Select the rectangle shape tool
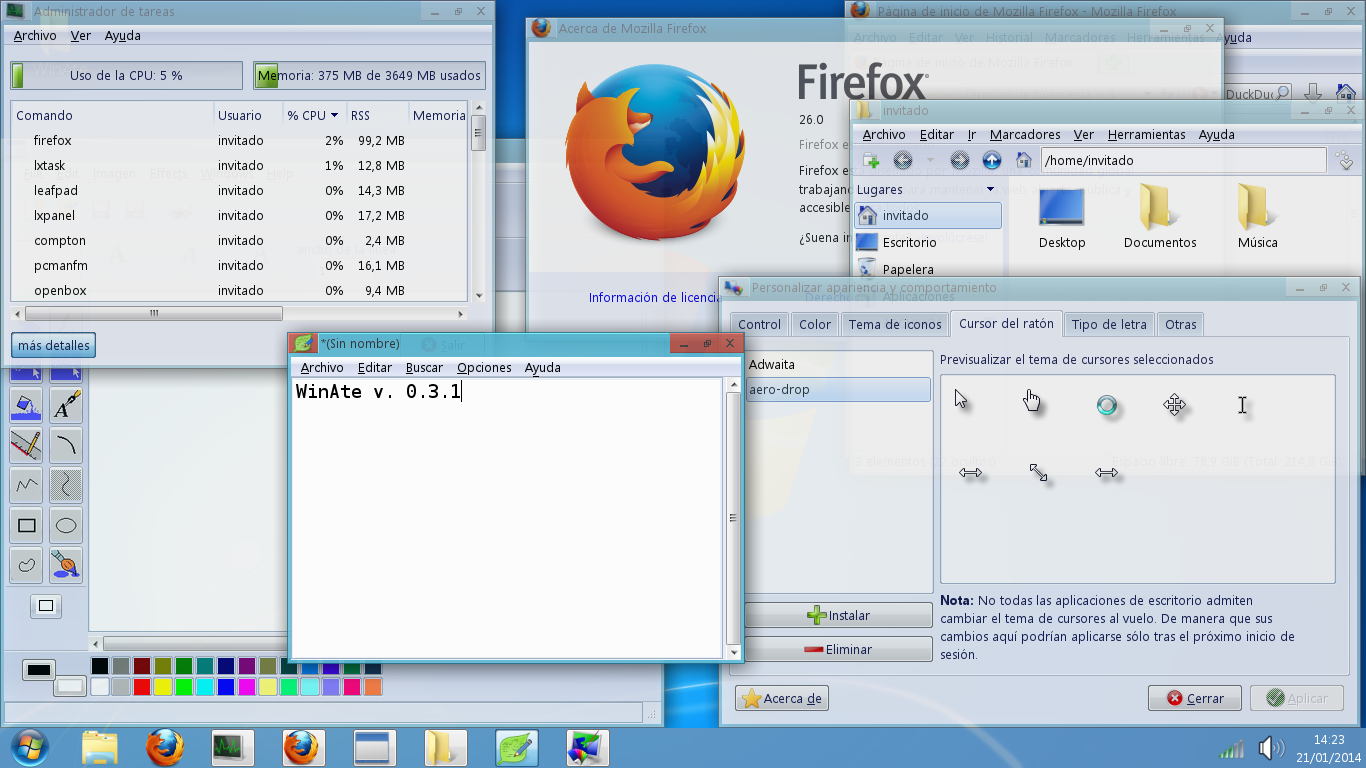Image resolution: width=1366 pixels, height=768 pixels. tap(26, 525)
